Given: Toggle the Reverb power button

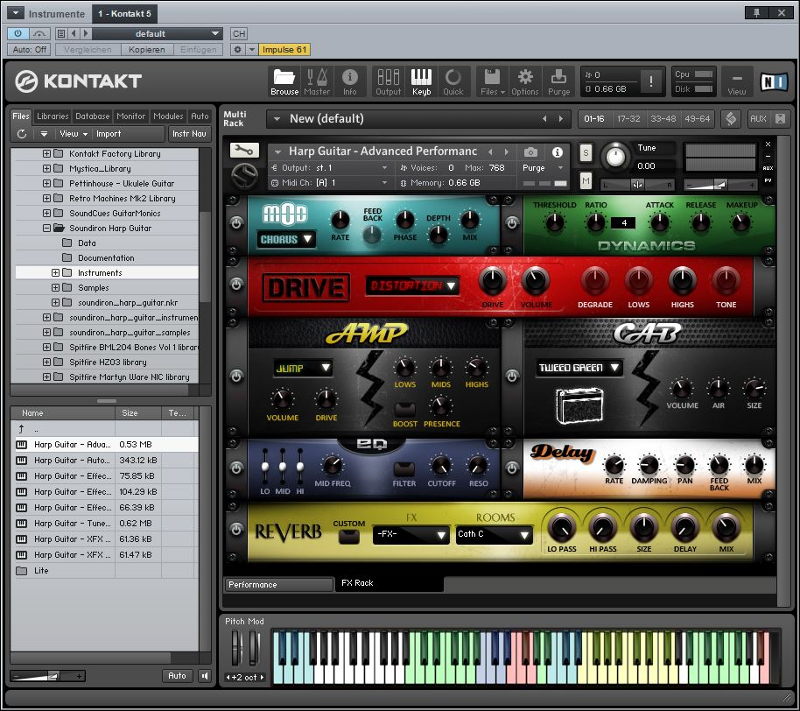Looking at the screenshot, I should [236, 529].
